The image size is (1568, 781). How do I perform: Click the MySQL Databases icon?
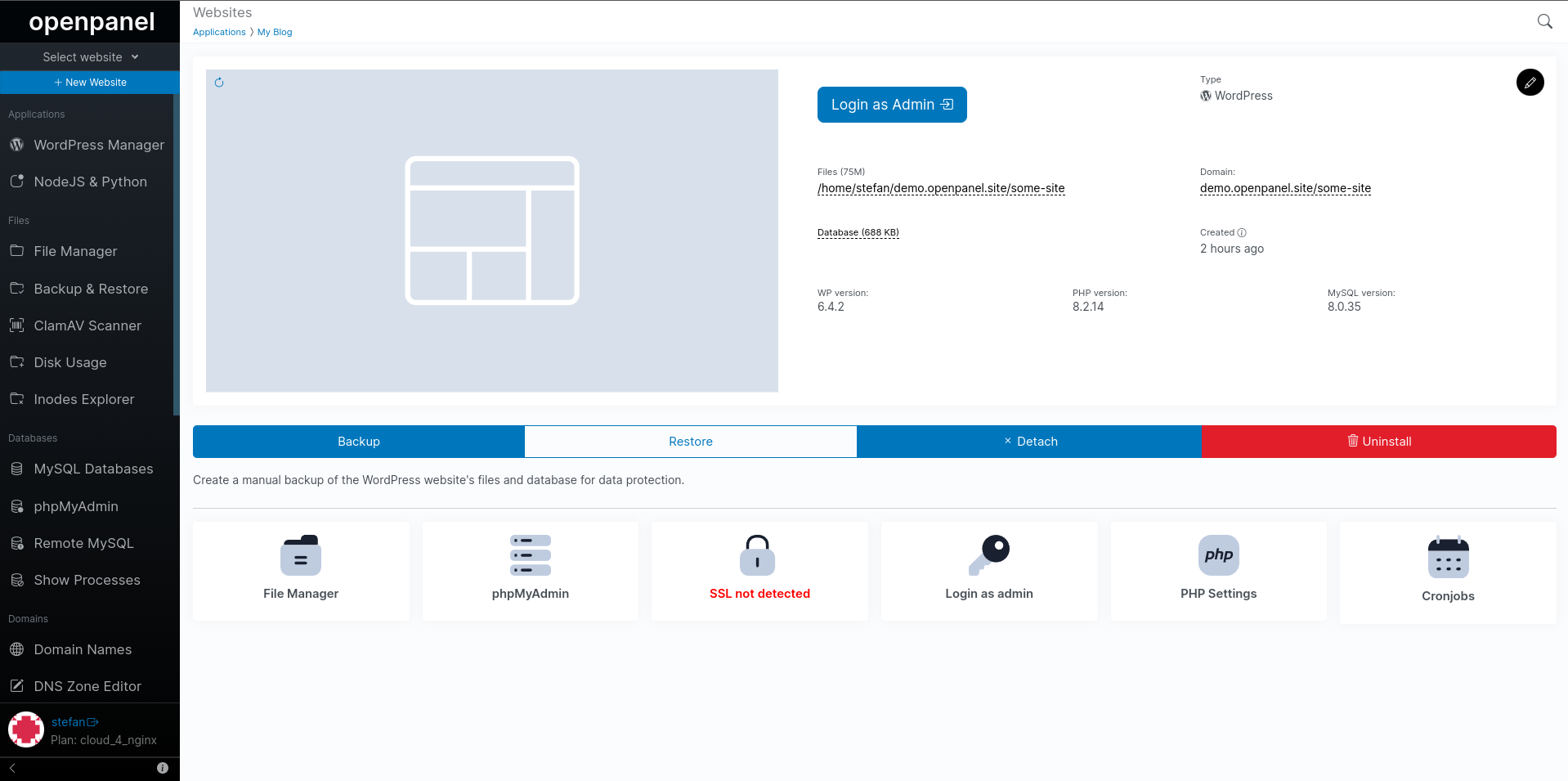tap(17, 469)
